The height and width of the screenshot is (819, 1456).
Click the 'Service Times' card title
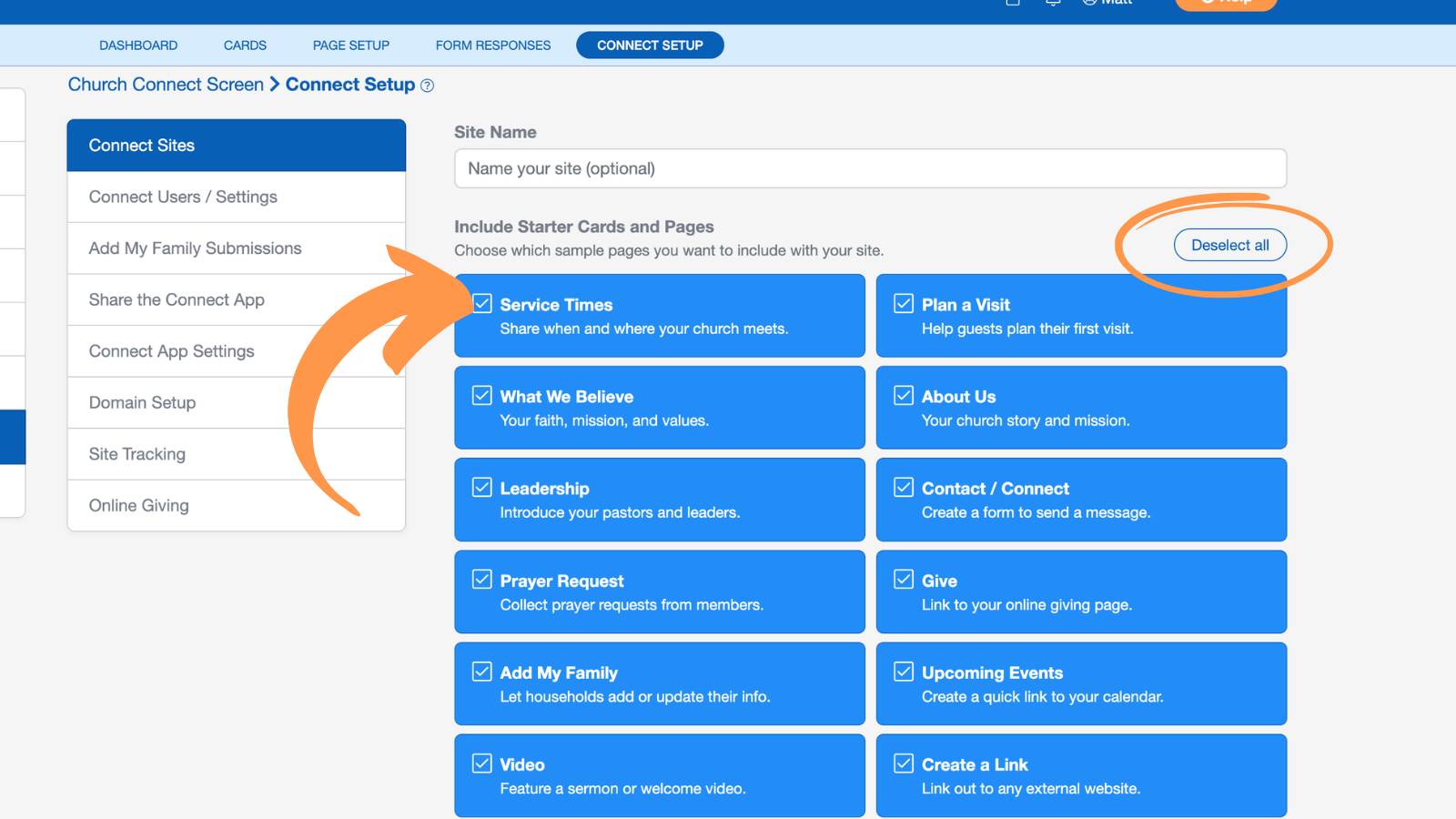pos(556,305)
